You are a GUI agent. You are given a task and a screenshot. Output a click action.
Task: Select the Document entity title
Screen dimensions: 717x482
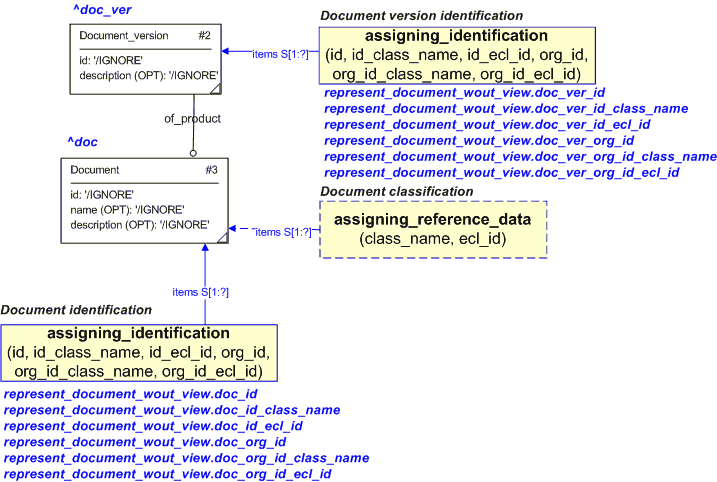click(x=95, y=170)
